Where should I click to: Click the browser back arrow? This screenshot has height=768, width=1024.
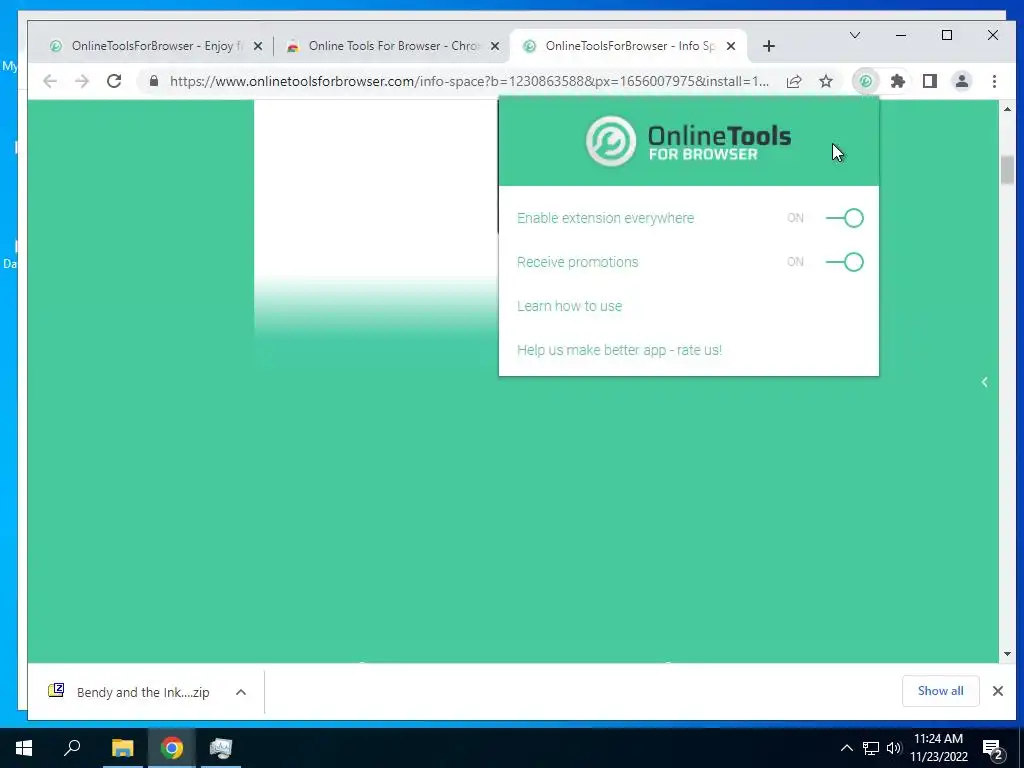click(x=50, y=81)
